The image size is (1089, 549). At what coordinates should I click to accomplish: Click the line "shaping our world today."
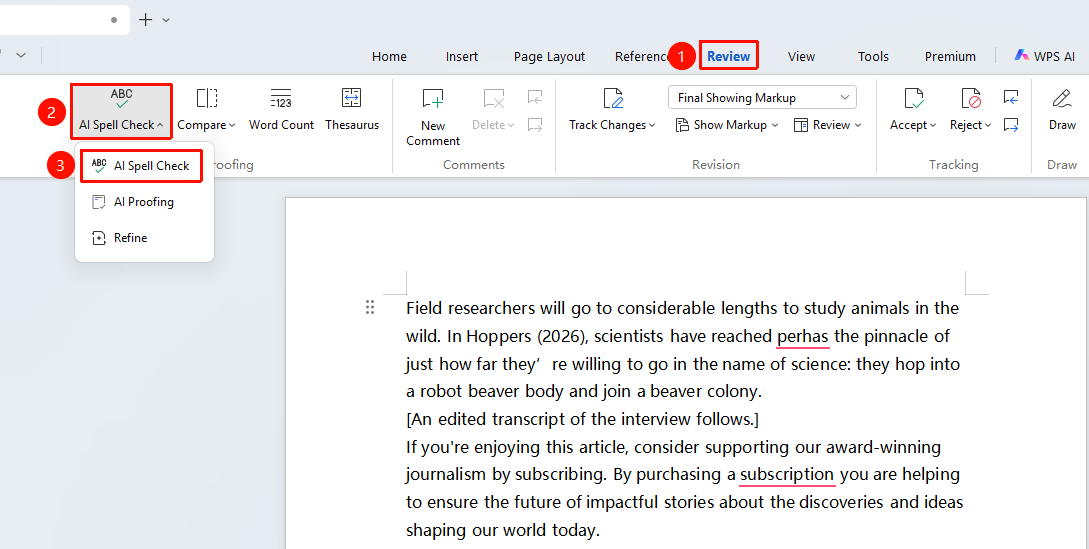coord(503,530)
